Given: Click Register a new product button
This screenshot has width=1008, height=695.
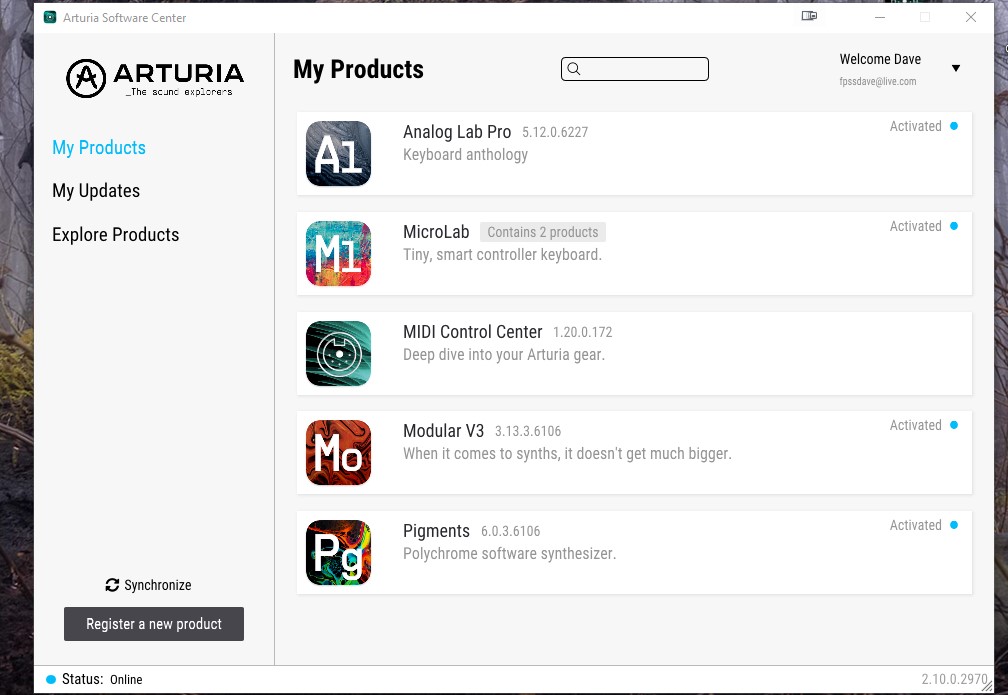Looking at the screenshot, I should pos(154,624).
